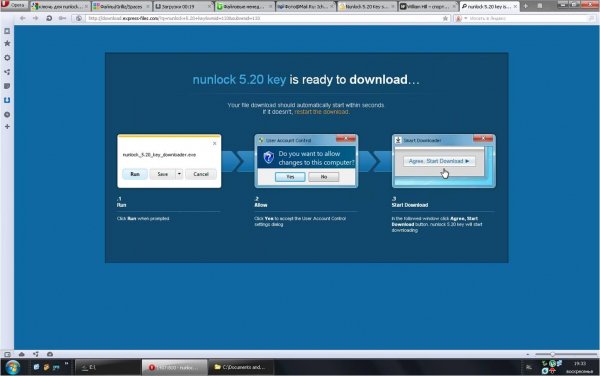Image resolution: width=600 pixels, height=376 pixels.
Task: Toggle Opera Turbo icon in status bar
Action: (50, 354)
